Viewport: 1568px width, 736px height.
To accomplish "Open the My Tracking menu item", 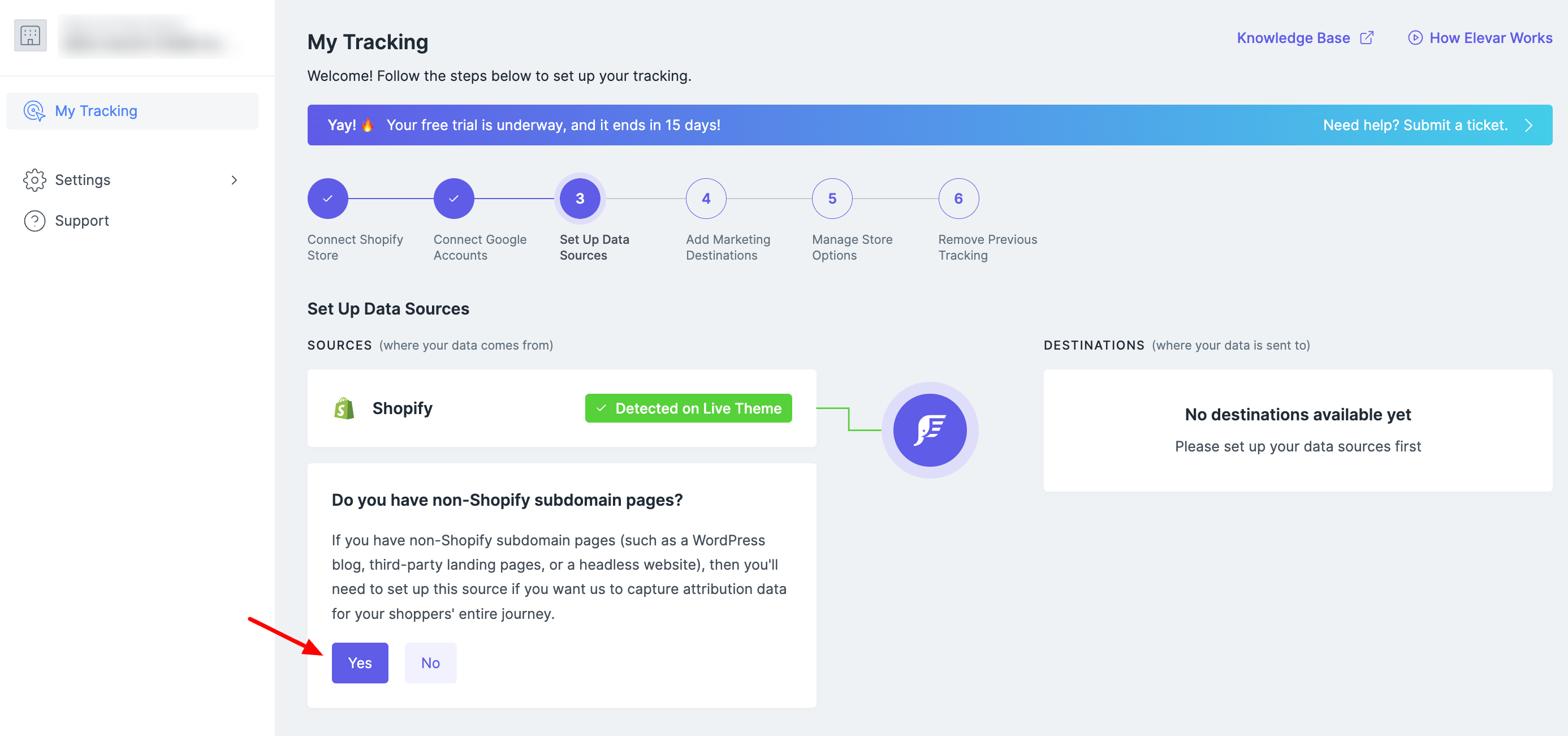I will pyautogui.click(x=96, y=111).
